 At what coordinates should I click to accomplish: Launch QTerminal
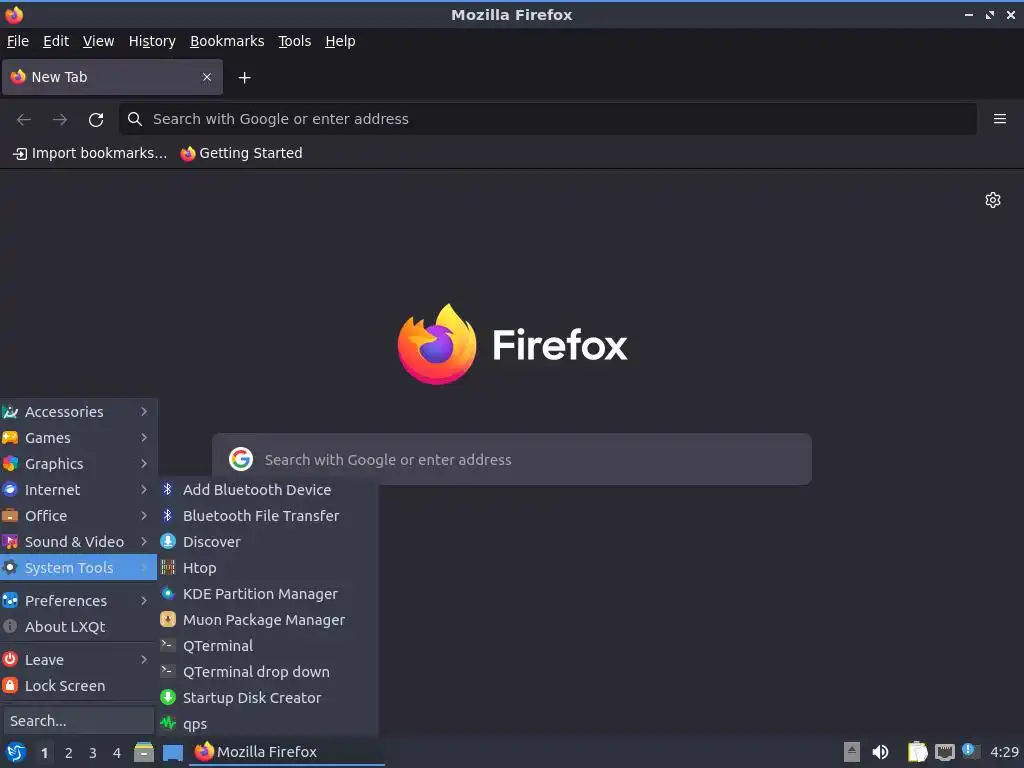pyautogui.click(x=268, y=646)
